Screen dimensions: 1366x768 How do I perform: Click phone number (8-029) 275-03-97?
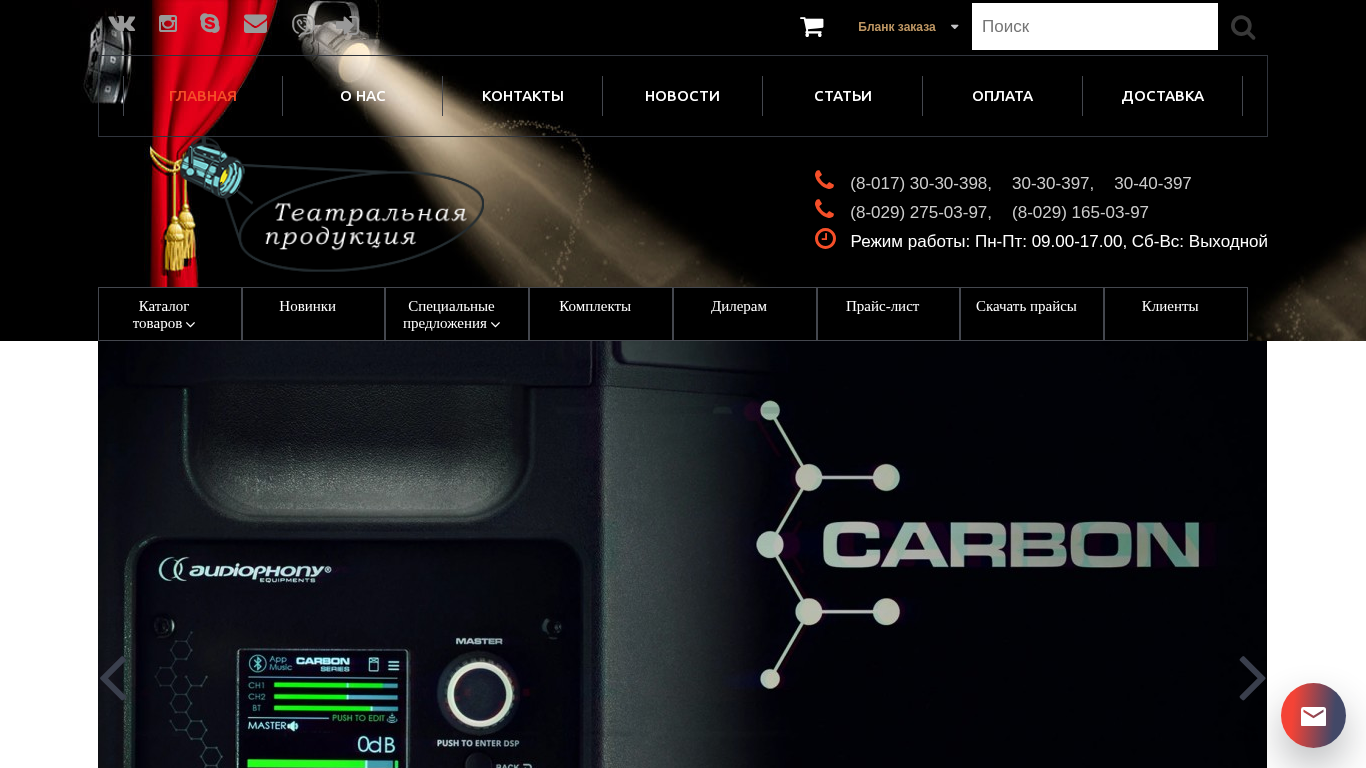pyautogui.click(x=921, y=213)
